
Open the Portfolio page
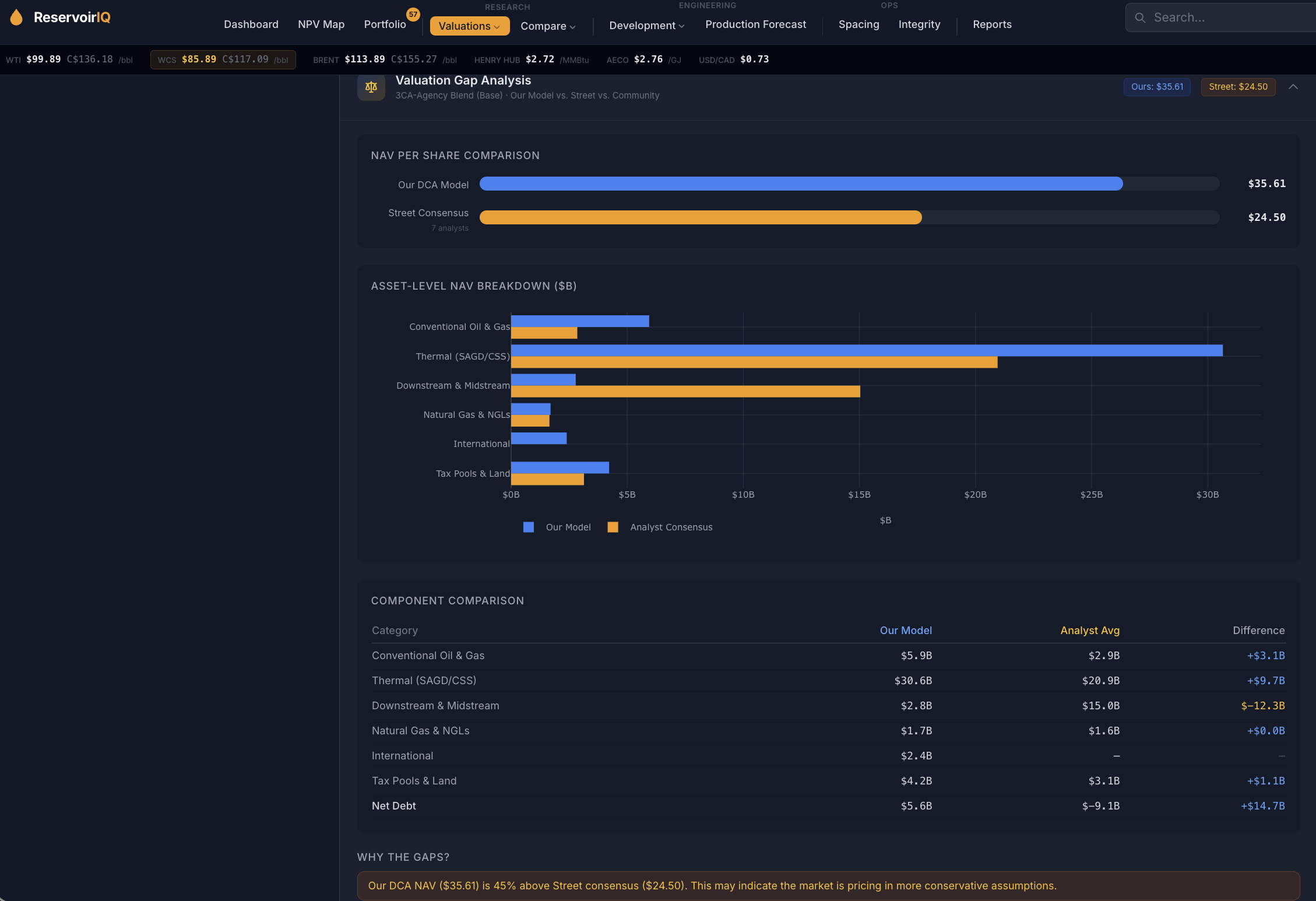coord(385,24)
